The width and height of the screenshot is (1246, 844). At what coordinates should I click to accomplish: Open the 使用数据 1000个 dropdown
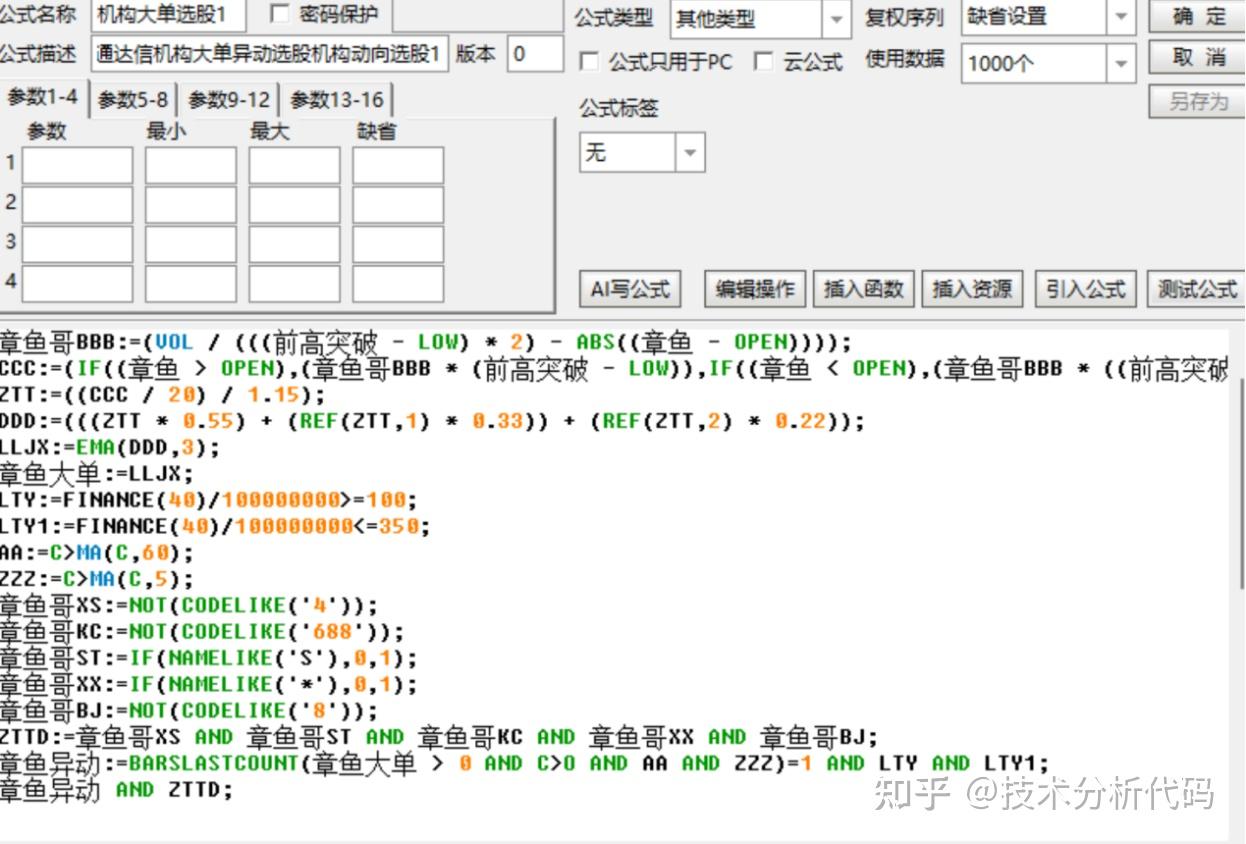coord(1121,64)
